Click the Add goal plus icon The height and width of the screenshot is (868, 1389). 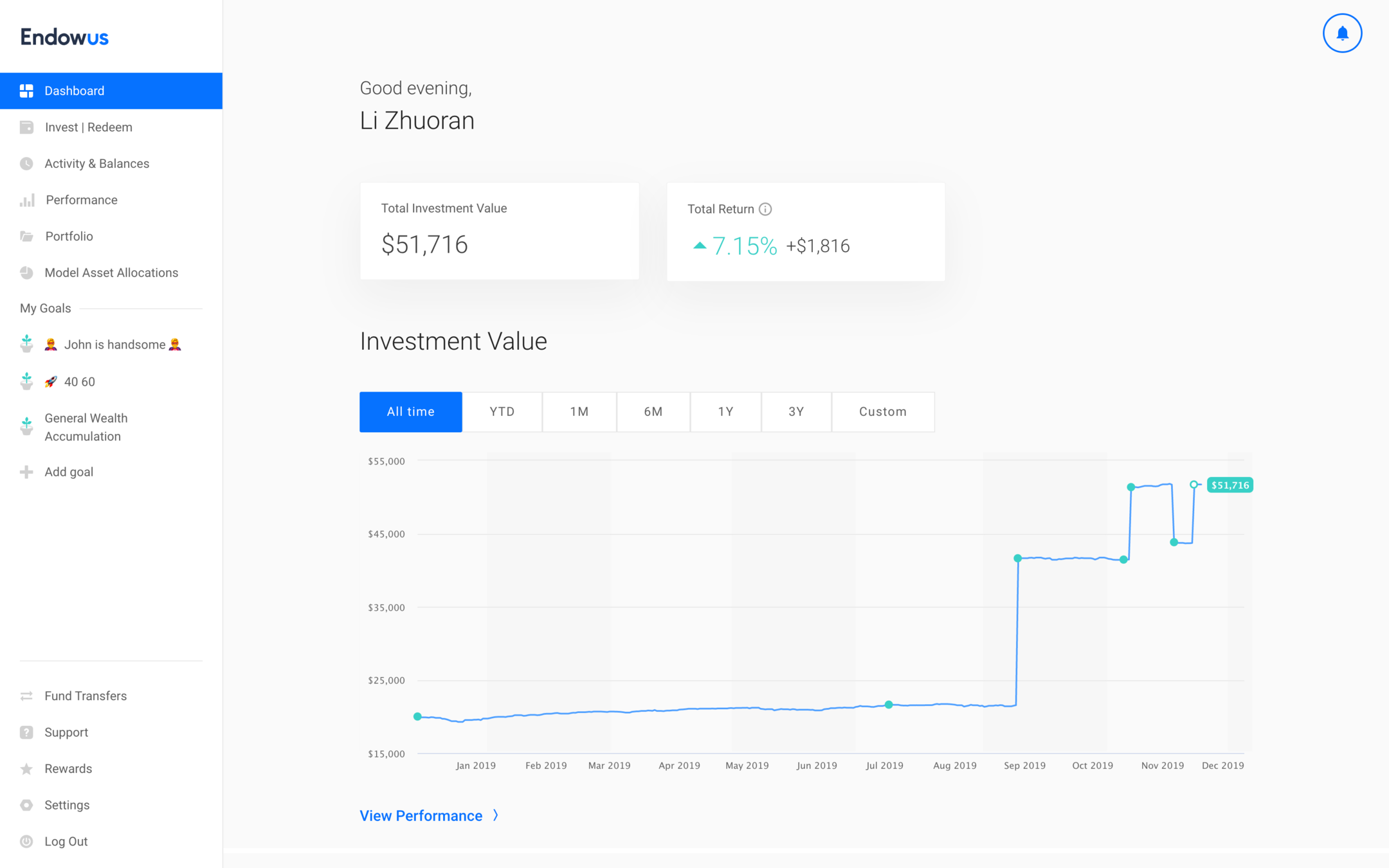pyautogui.click(x=26, y=472)
